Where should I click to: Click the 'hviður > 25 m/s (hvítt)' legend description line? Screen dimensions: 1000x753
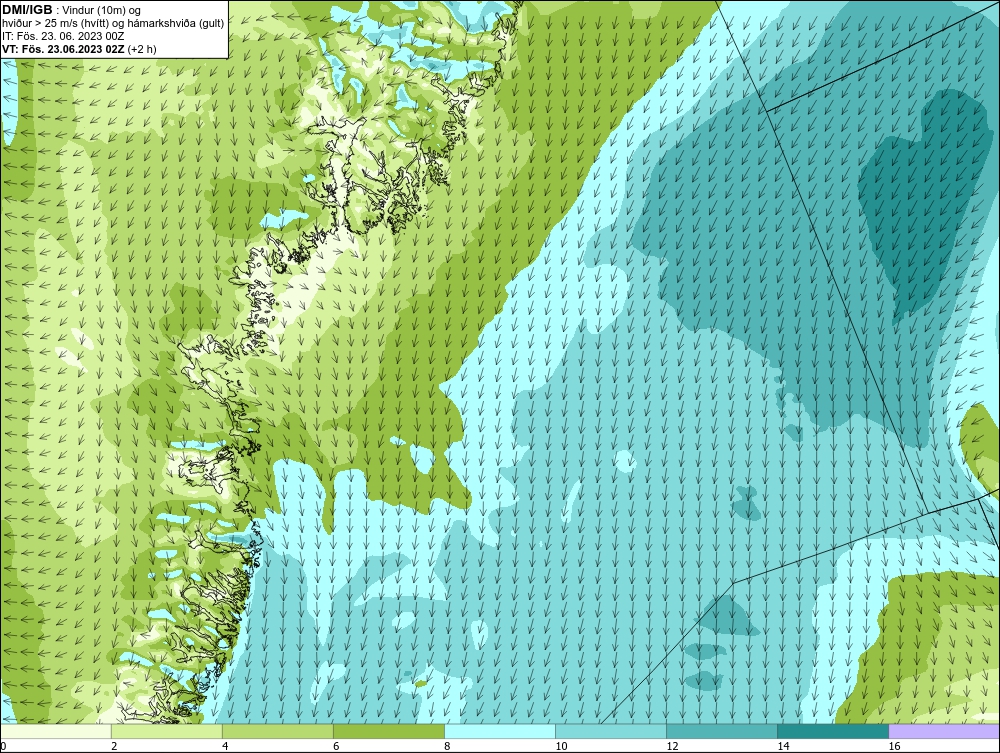[114, 23]
